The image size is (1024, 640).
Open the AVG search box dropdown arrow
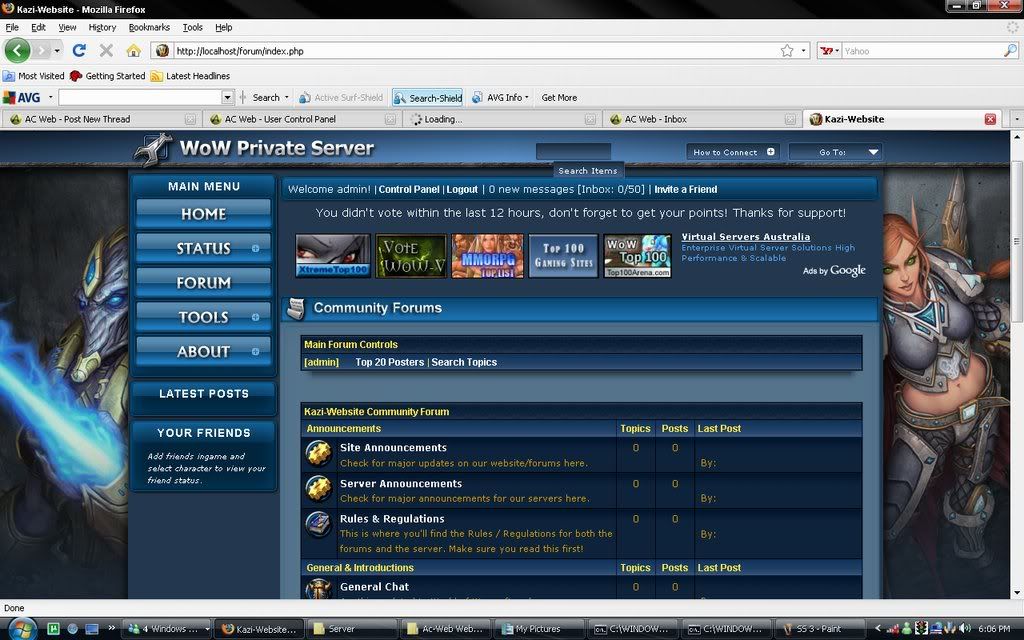click(227, 97)
